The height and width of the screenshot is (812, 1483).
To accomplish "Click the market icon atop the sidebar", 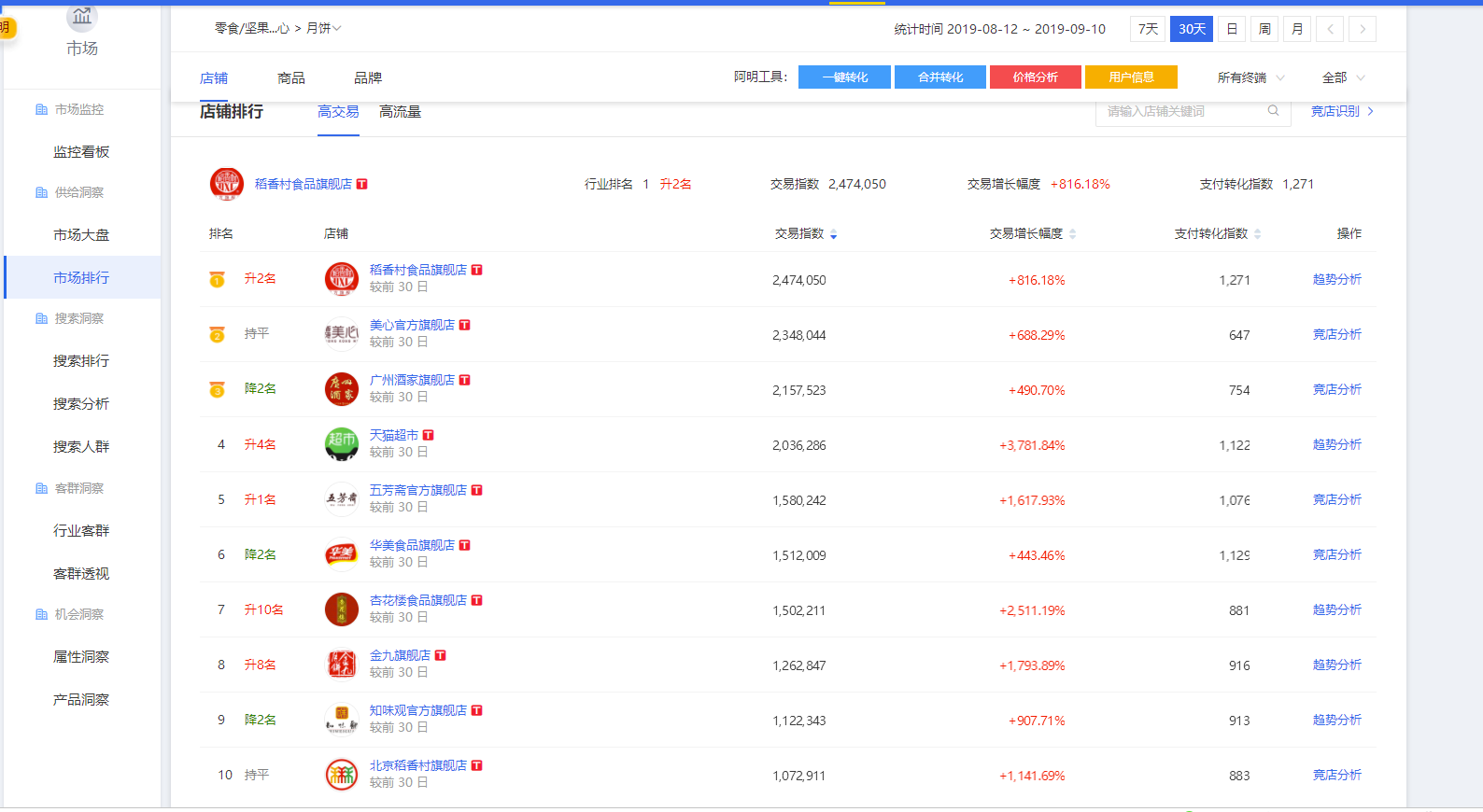I will (82, 16).
